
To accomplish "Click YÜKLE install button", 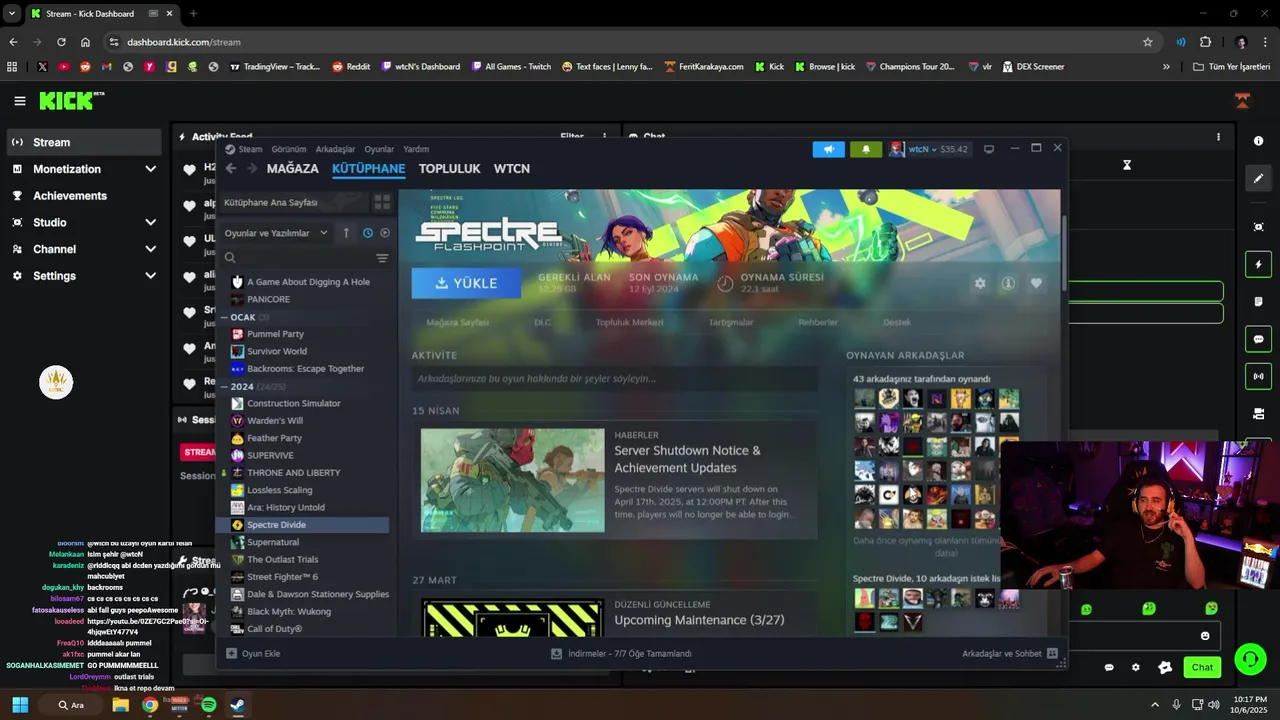I will [x=466, y=283].
